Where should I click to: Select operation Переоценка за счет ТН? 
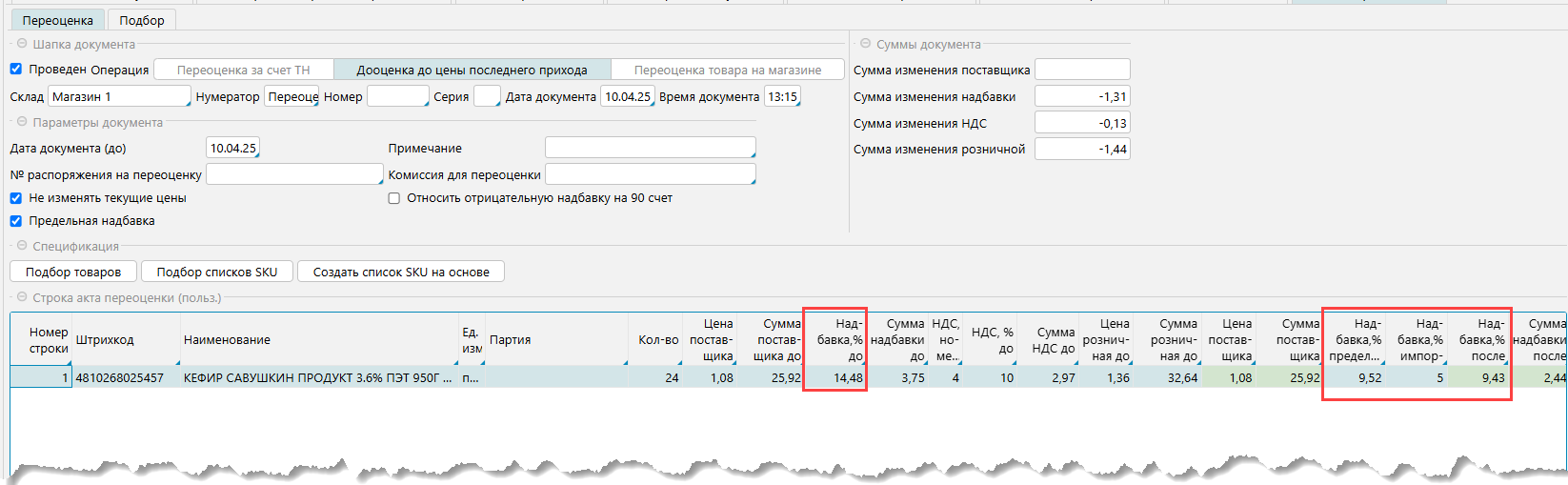point(244,70)
